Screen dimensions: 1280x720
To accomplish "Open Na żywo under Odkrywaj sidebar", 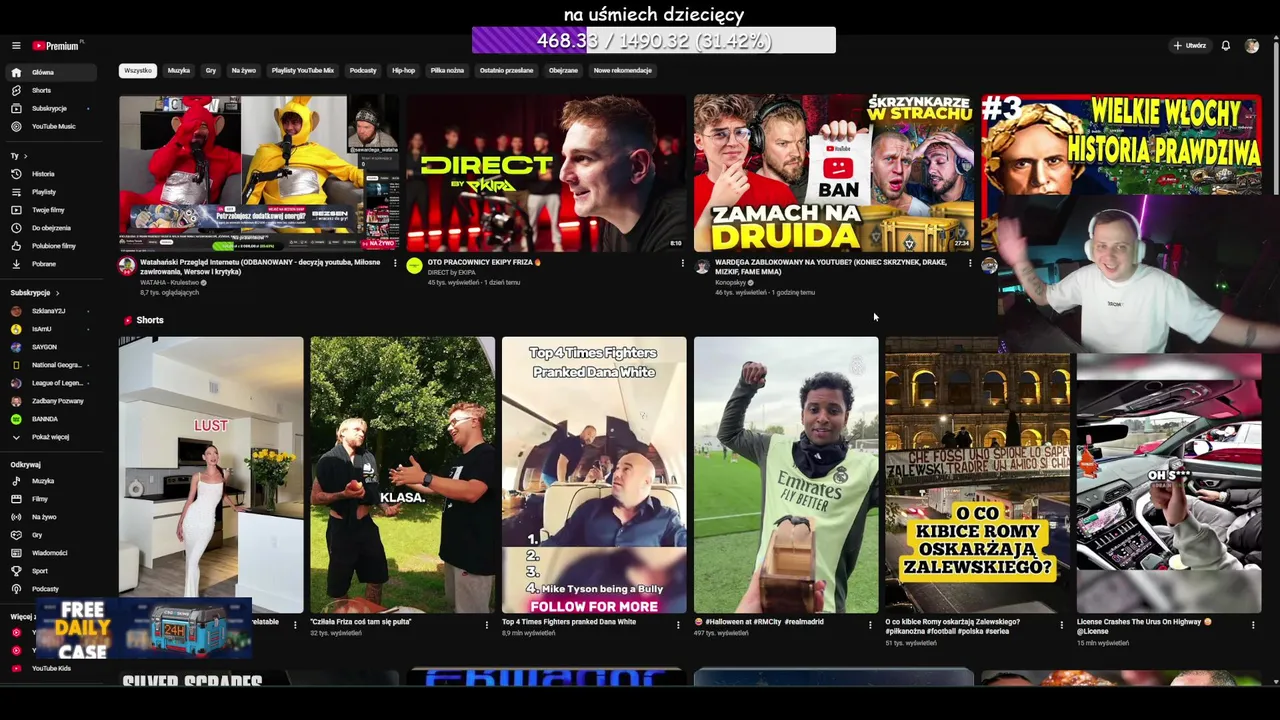I will tap(50, 517).
